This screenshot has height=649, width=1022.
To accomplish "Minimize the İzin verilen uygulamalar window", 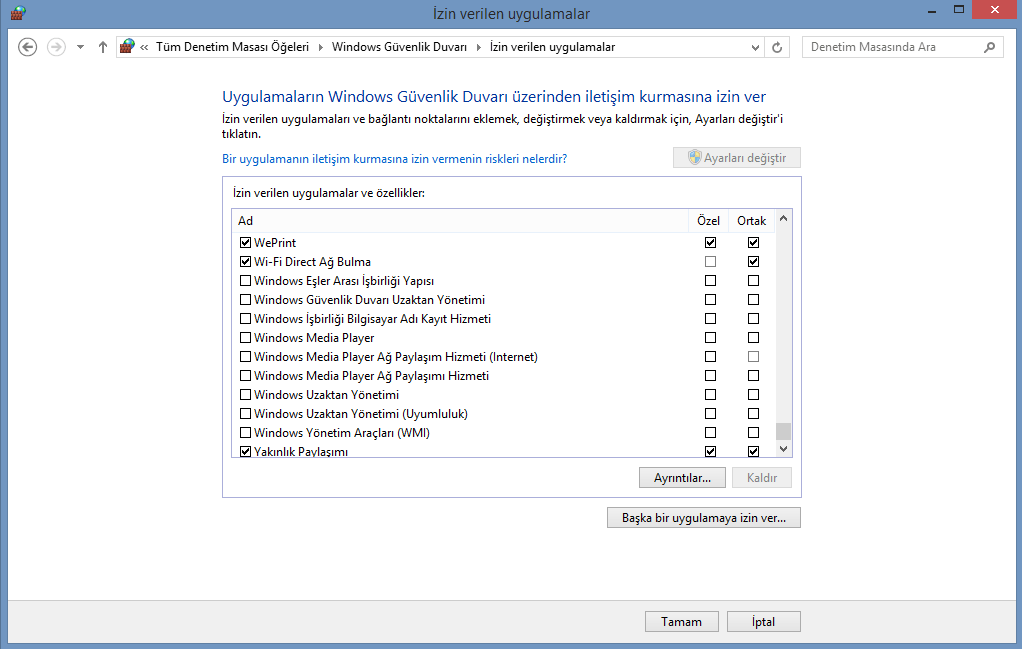I will coord(932,10).
